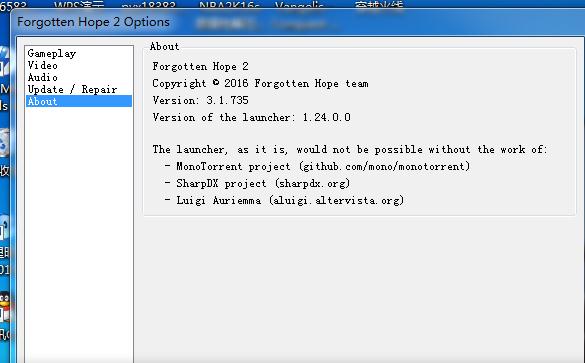The width and height of the screenshot is (585, 363).
Task: Switch to the Audio settings page
Action: pos(43,77)
